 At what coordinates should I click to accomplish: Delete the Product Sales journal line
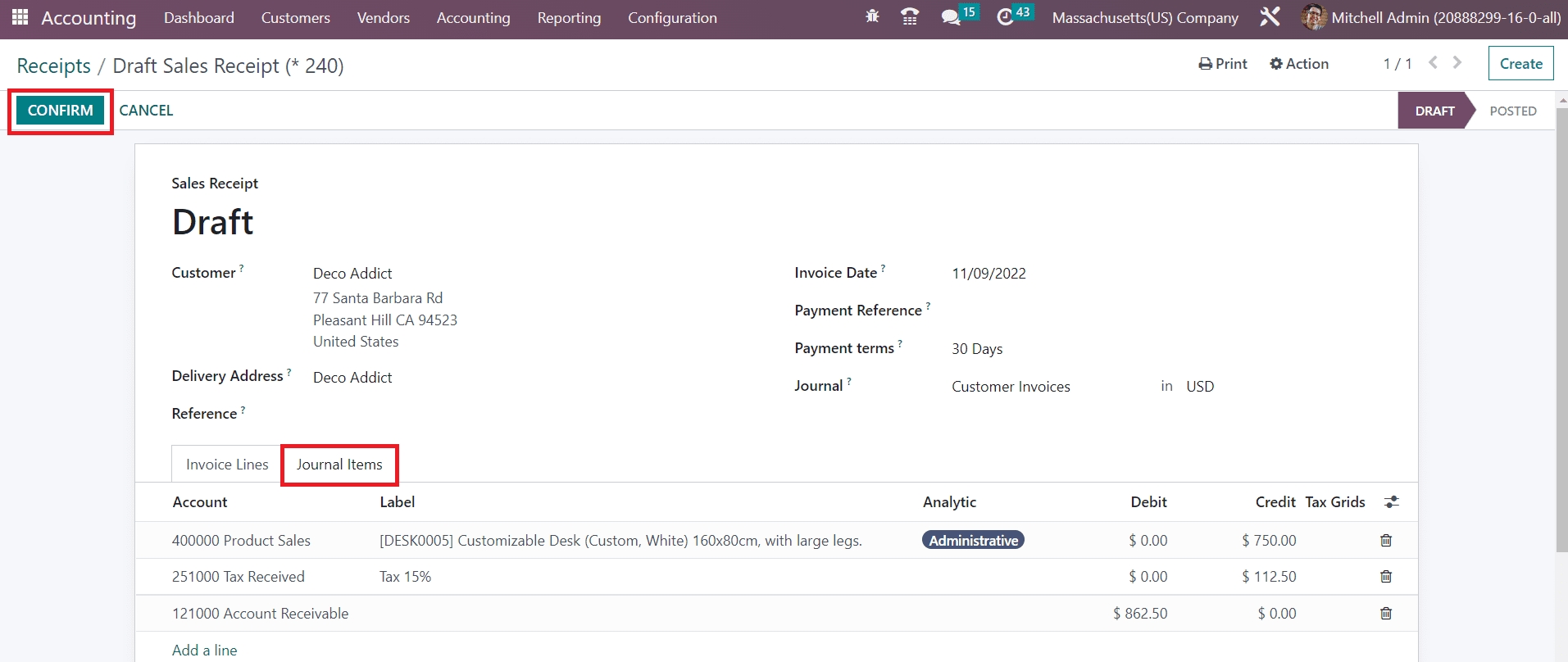pyautogui.click(x=1386, y=541)
